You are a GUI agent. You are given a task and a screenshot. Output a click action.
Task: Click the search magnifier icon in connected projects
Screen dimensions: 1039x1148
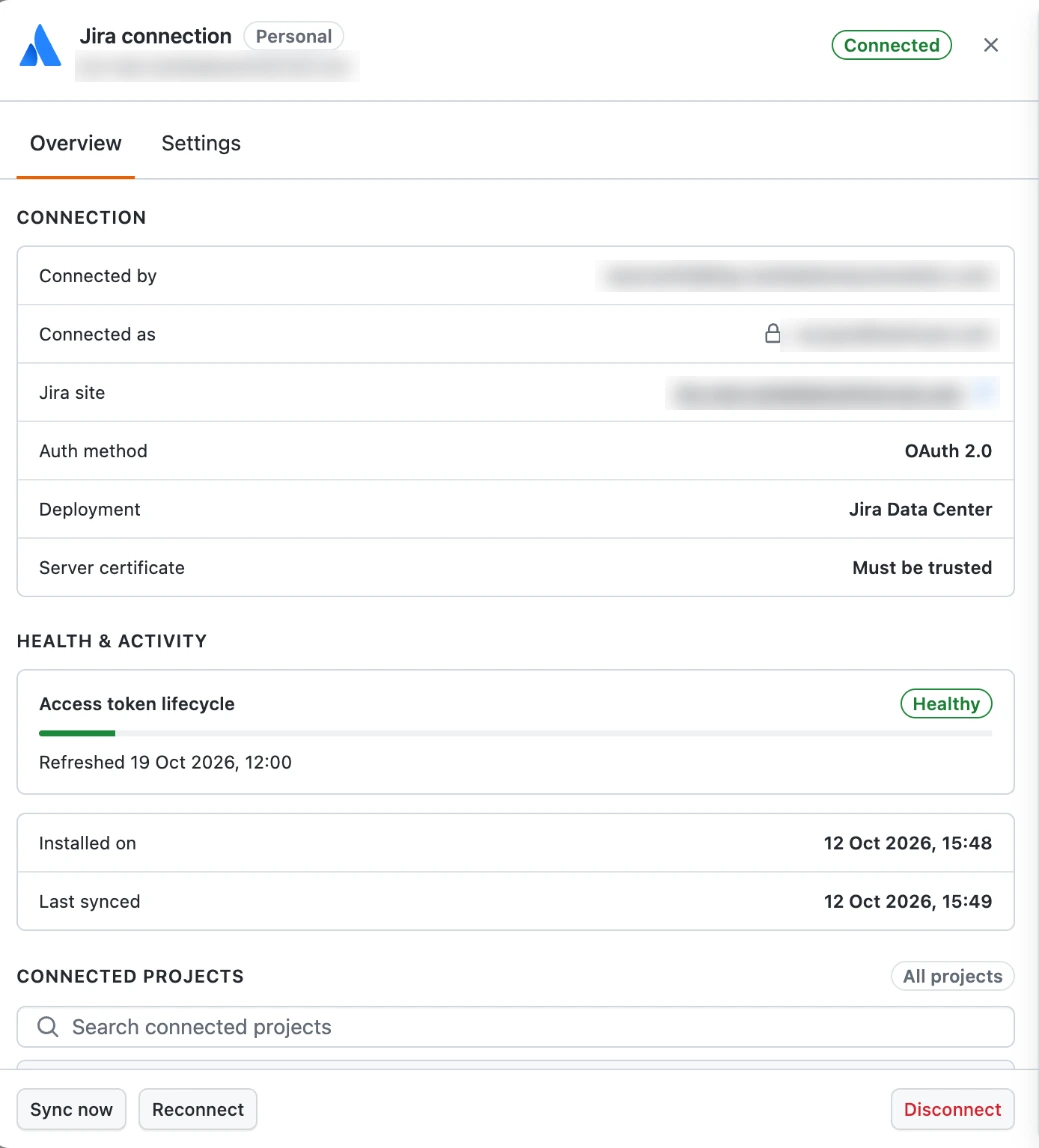(x=48, y=1026)
